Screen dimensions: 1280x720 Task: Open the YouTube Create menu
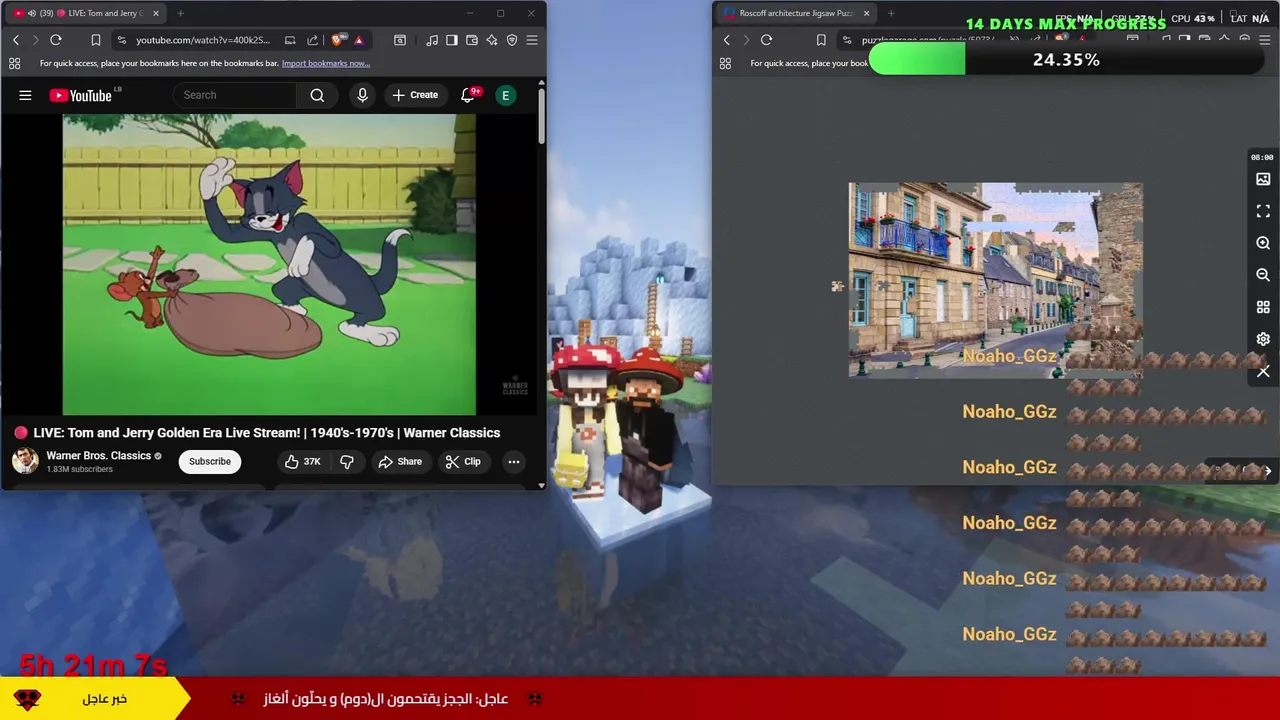pyautogui.click(x=415, y=95)
